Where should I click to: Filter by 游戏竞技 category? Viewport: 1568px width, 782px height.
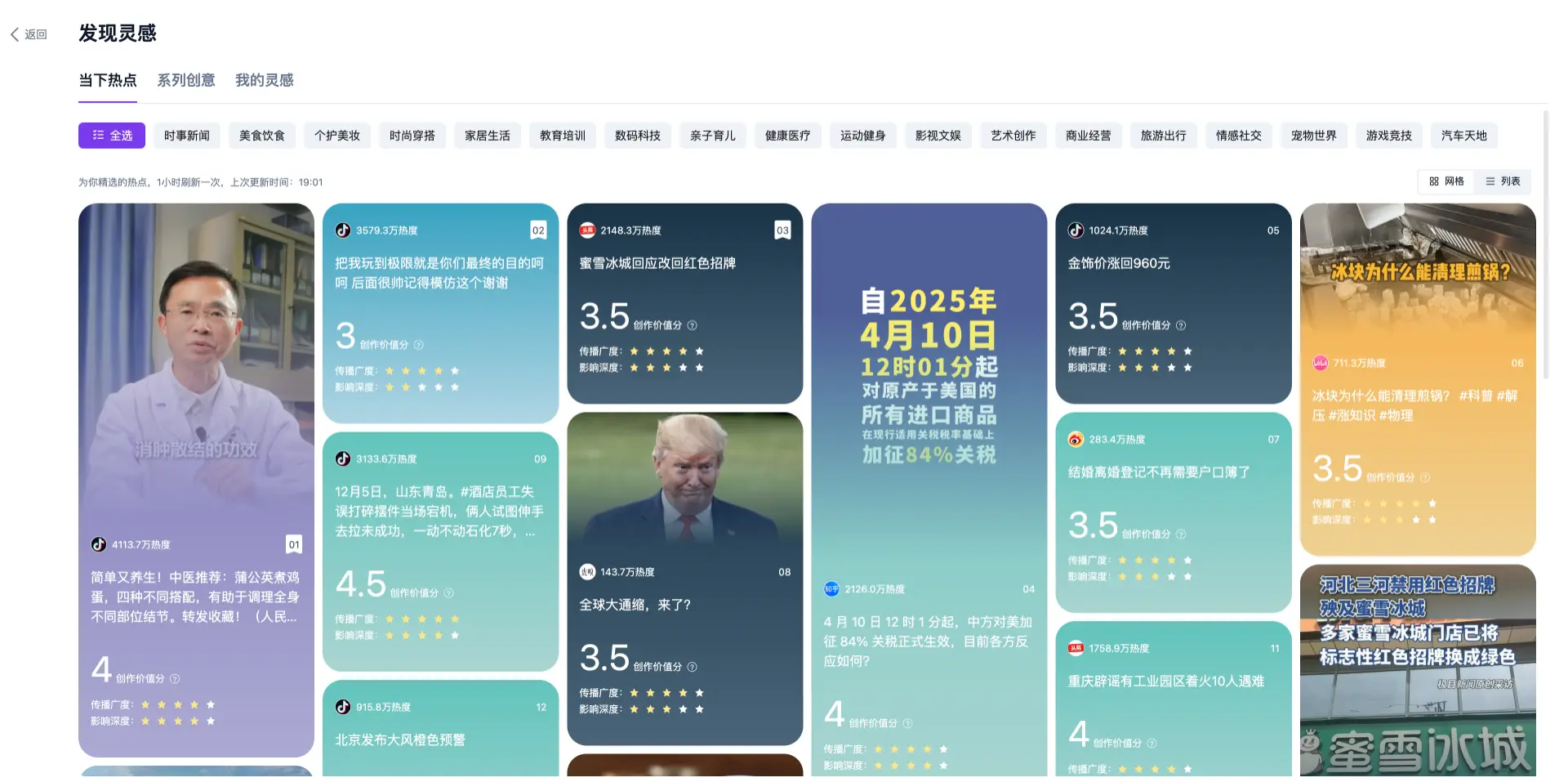point(1389,136)
